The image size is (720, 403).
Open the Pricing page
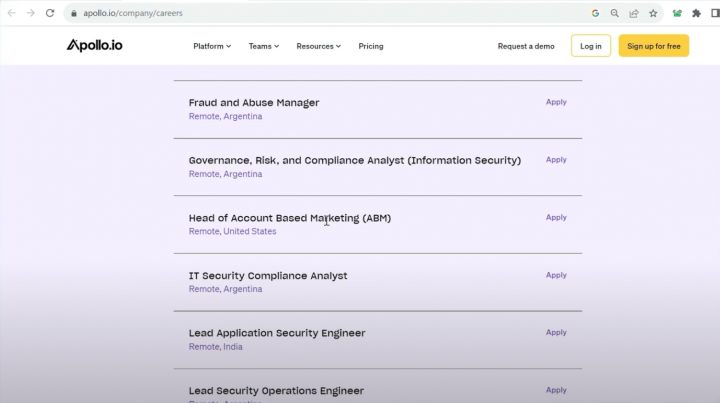(371, 46)
